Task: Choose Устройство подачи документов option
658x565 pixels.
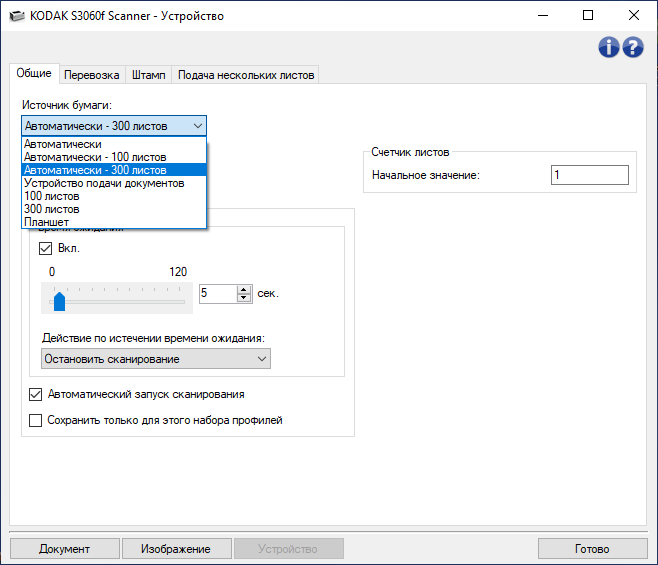Action: (114, 183)
